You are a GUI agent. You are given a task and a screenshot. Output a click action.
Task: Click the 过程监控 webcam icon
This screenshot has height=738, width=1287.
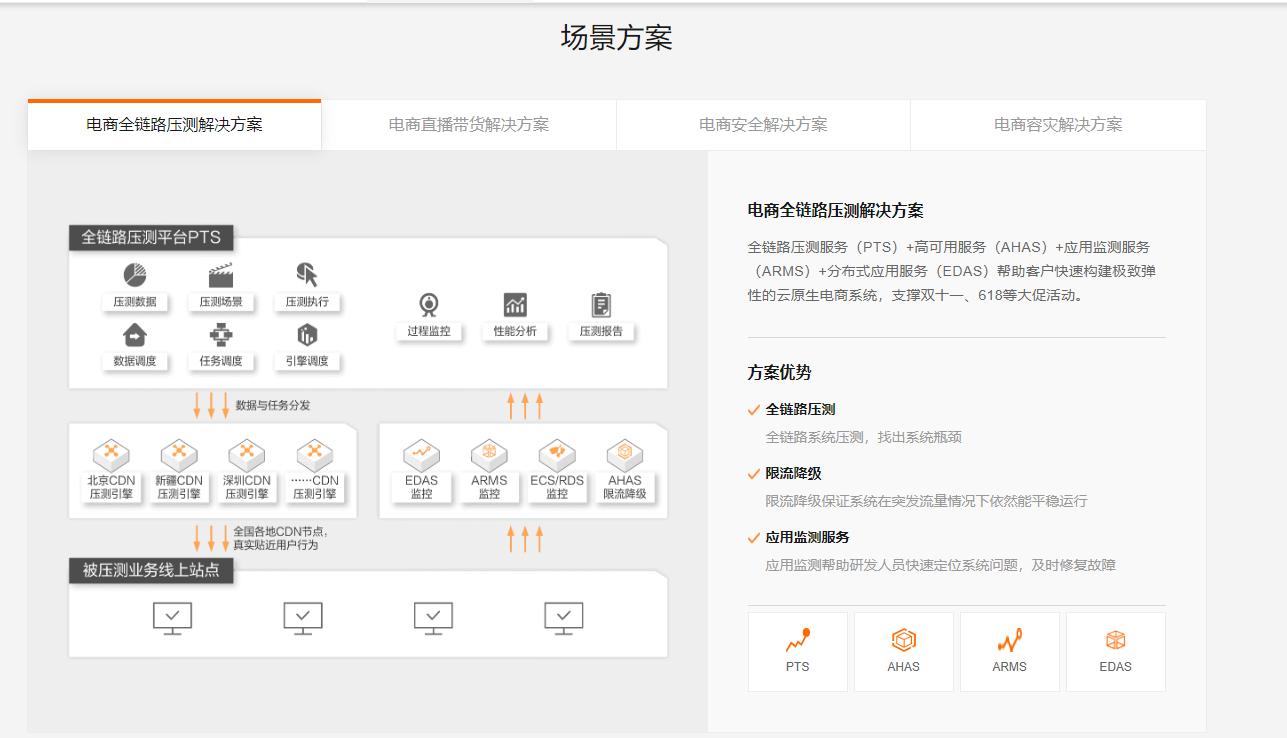point(429,305)
